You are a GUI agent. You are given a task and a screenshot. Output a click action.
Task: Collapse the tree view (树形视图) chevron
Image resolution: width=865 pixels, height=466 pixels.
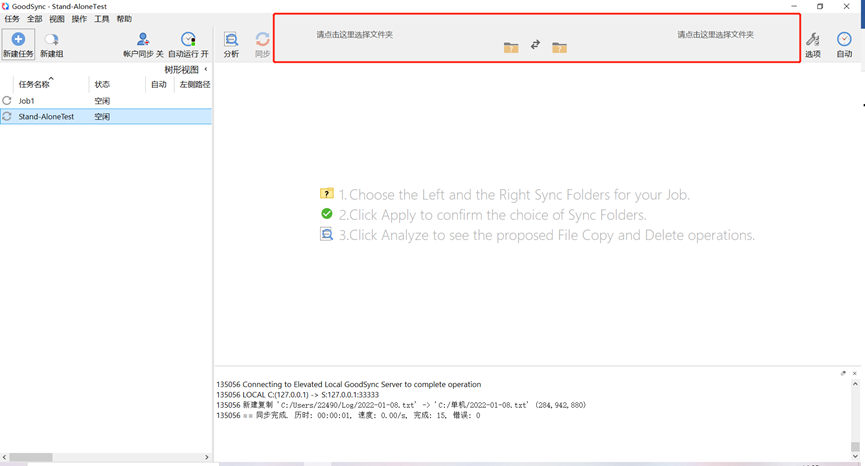pyautogui.click(x=206, y=69)
